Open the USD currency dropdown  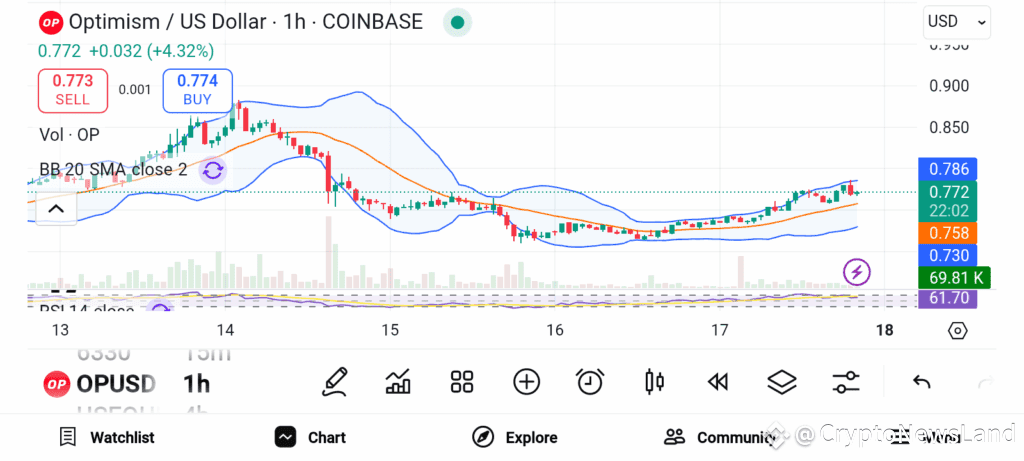pyautogui.click(x=956, y=22)
